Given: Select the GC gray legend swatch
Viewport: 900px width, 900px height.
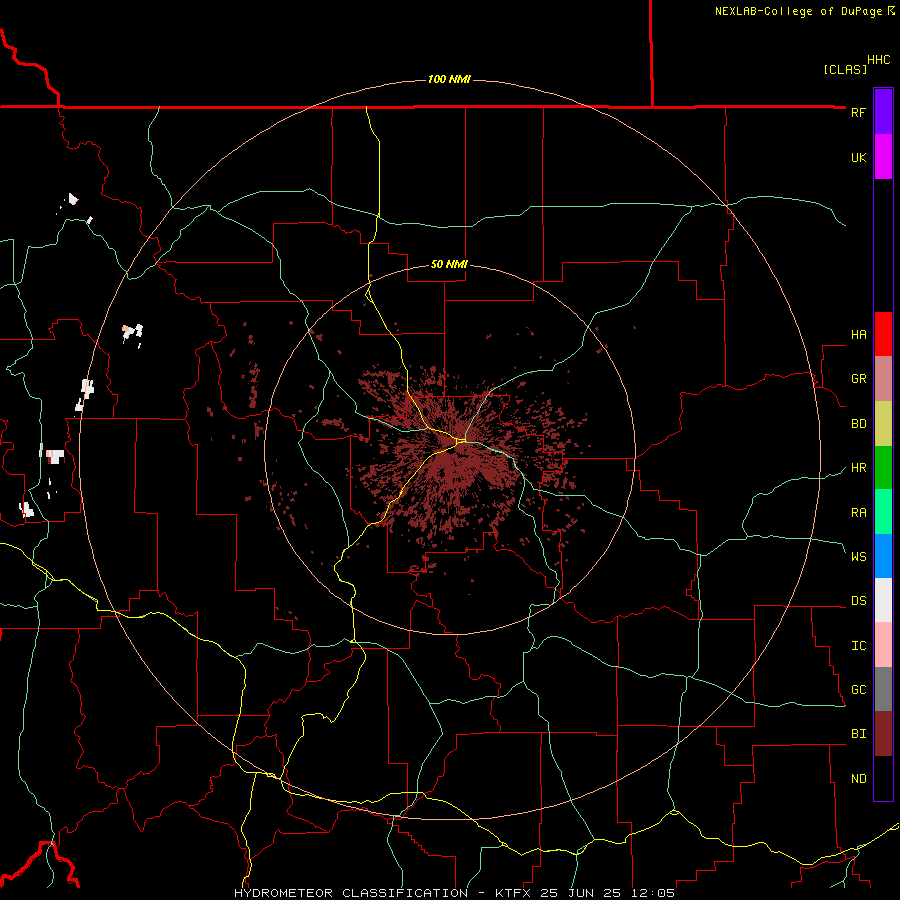Looking at the screenshot, I should coord(883,689).
